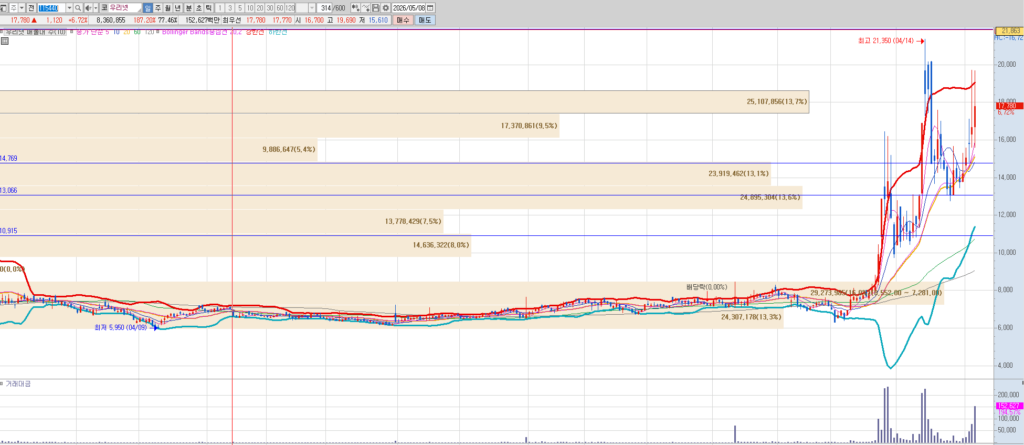1024x445 pixels.
Task: Click the 120 moving average legend label
Action: 149,31
